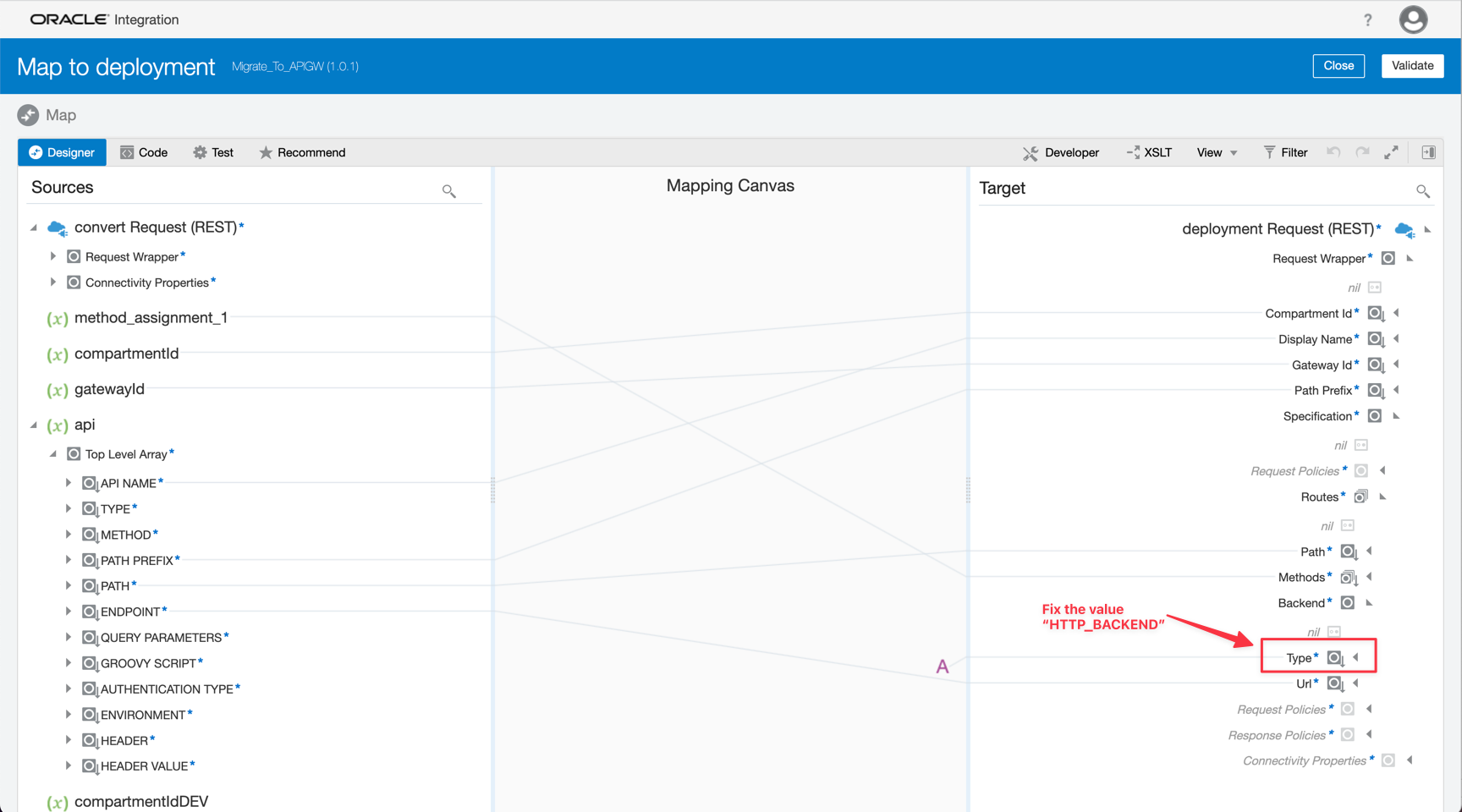Select the Type target element

click(1299, 658)
